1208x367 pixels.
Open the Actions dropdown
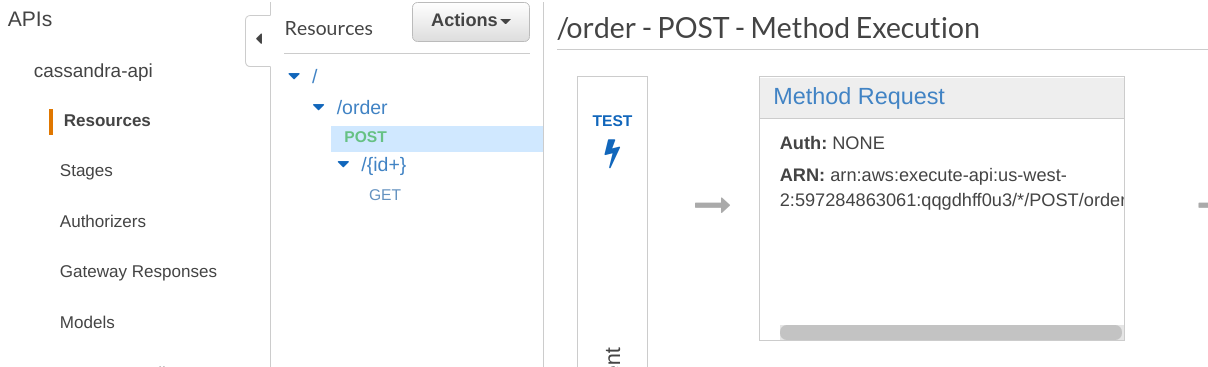tap(471, 21)
